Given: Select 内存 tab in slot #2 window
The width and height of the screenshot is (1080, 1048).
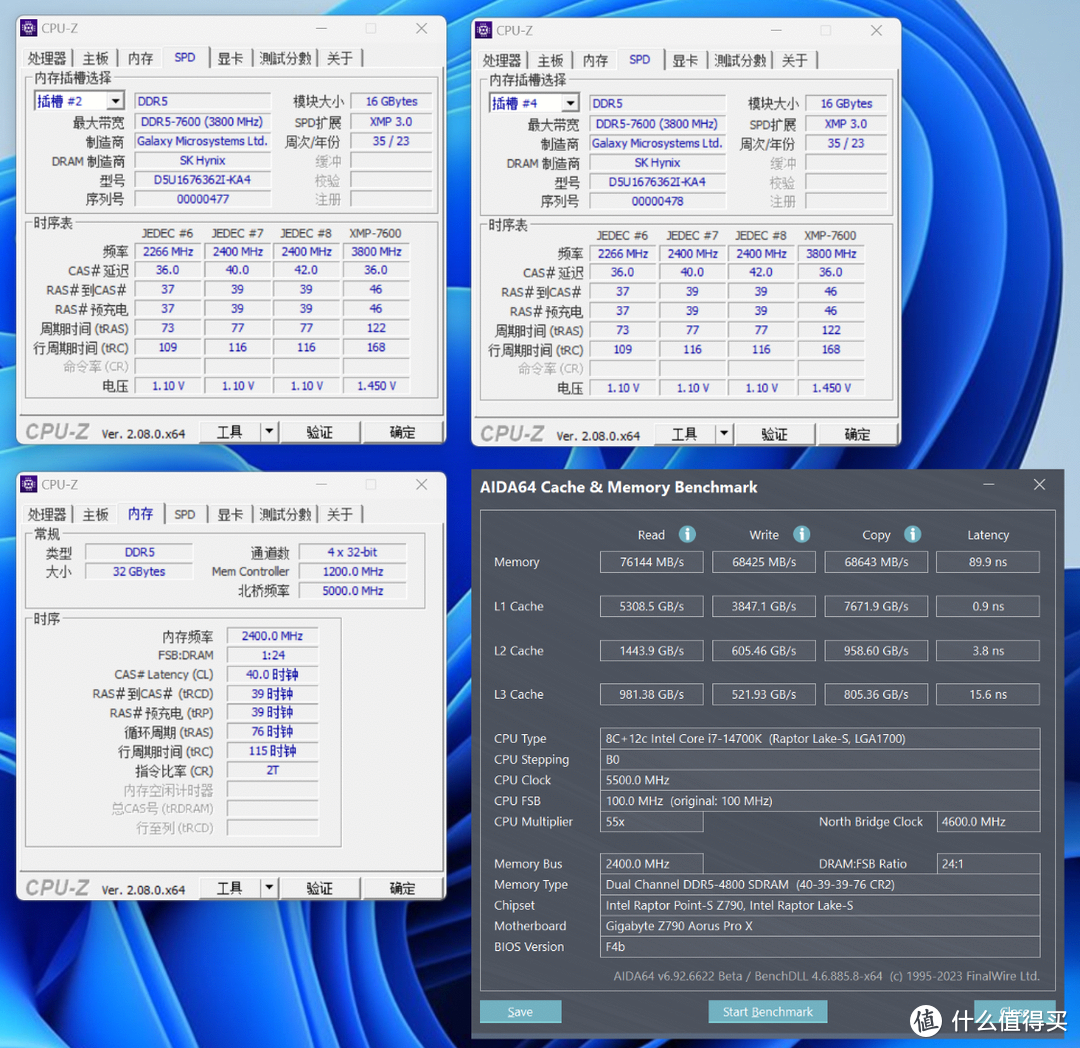Looking at the screenshot, I should tap(141, 59).
